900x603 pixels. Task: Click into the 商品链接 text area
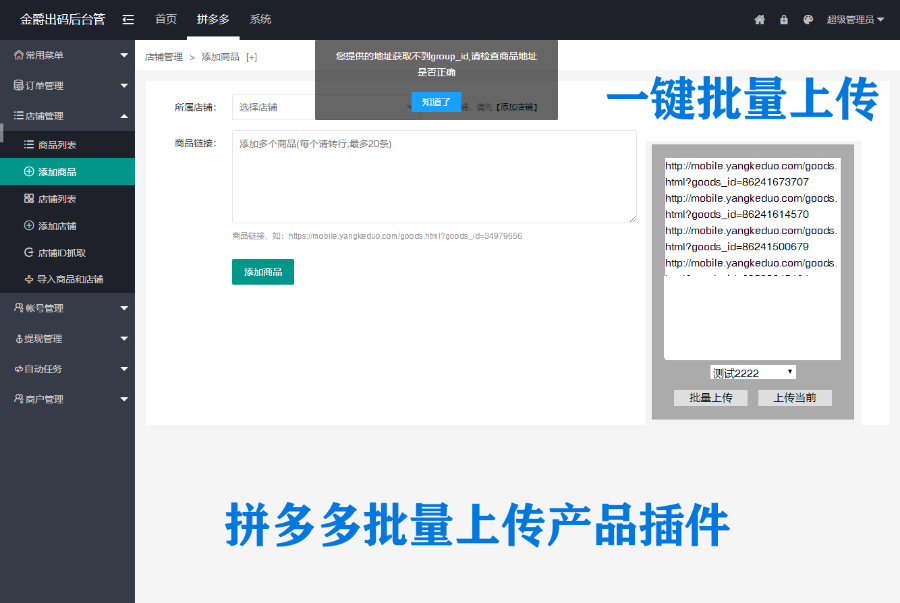coord(434,176)
